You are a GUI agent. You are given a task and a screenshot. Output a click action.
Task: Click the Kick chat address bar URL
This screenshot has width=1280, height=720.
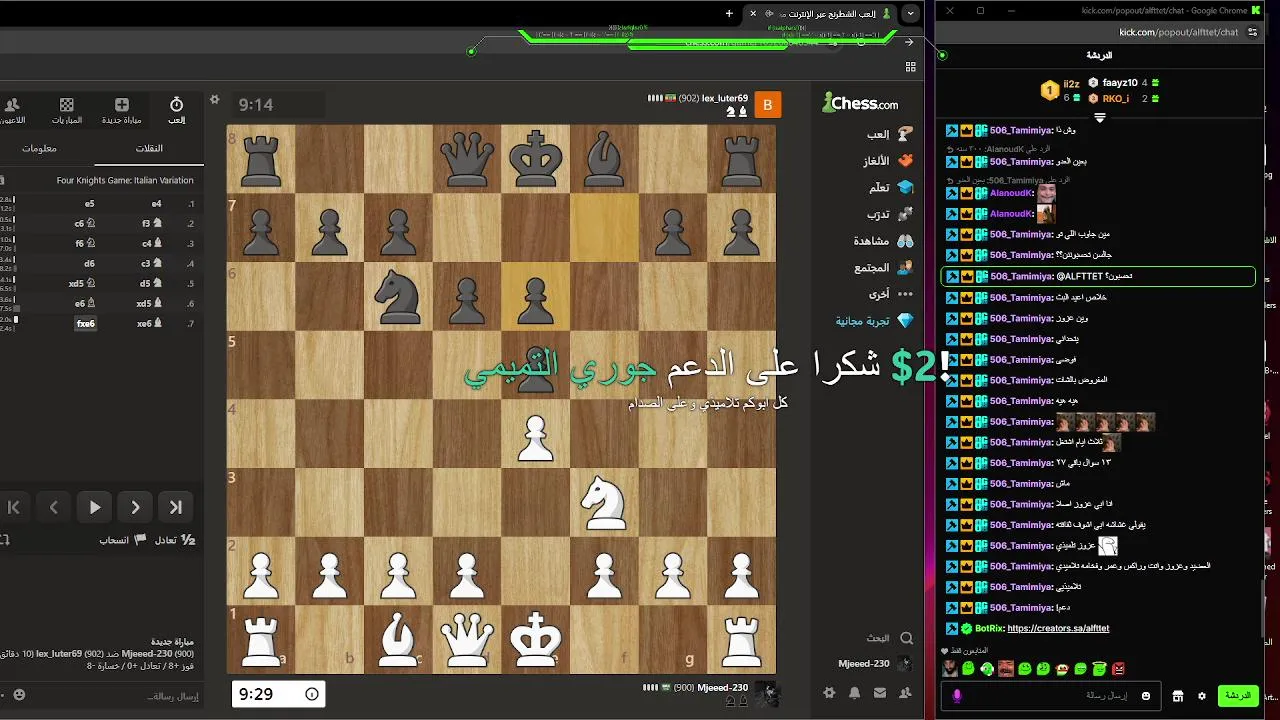click(1178, 32)
